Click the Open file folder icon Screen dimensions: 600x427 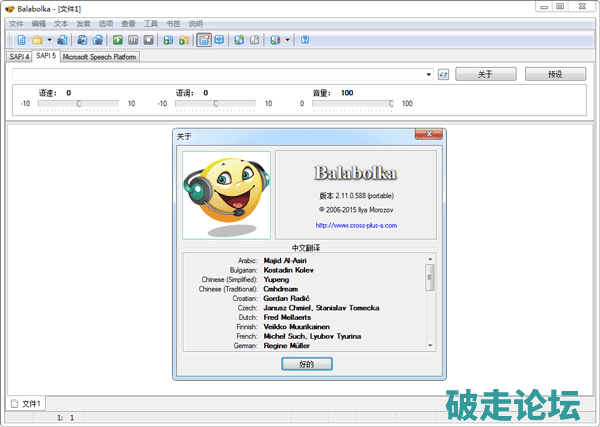click(37, 40)
